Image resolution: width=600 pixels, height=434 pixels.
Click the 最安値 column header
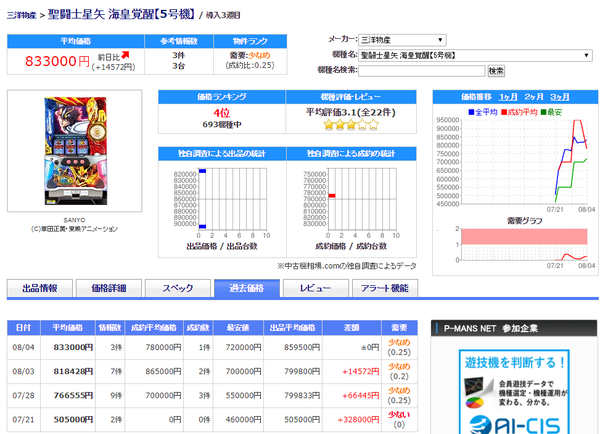(238, 328)
